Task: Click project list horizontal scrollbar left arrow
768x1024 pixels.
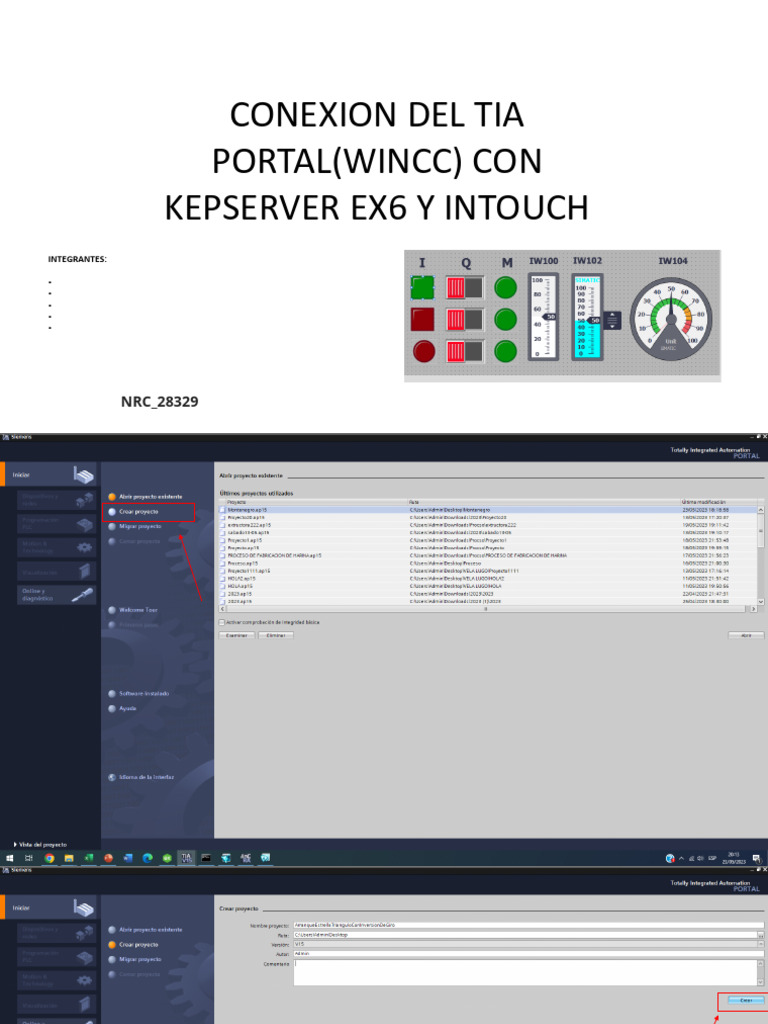Action: pyautogui.click(x=223, y=609)
